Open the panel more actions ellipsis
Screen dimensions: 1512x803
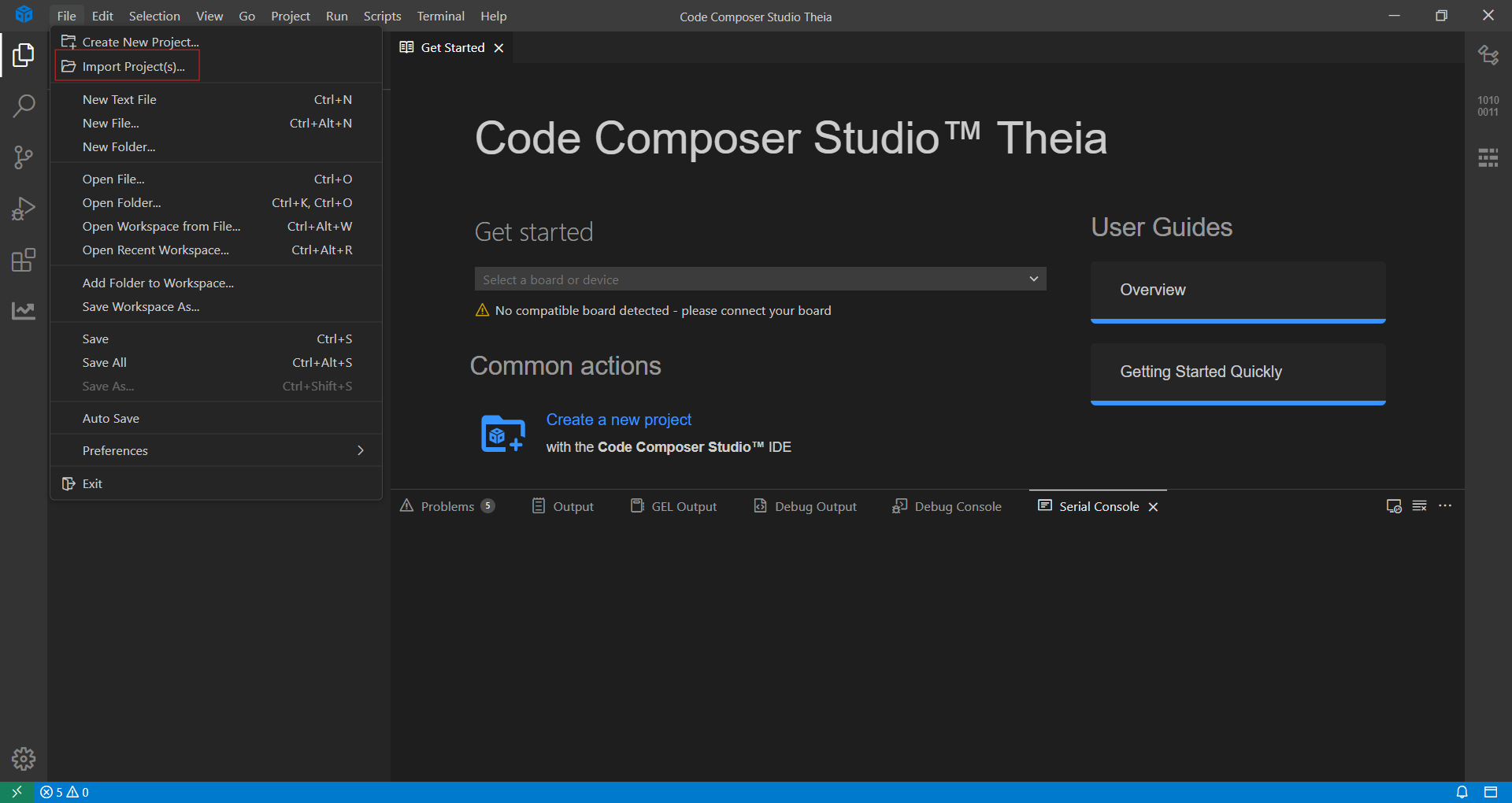(x=1445, y=506)
